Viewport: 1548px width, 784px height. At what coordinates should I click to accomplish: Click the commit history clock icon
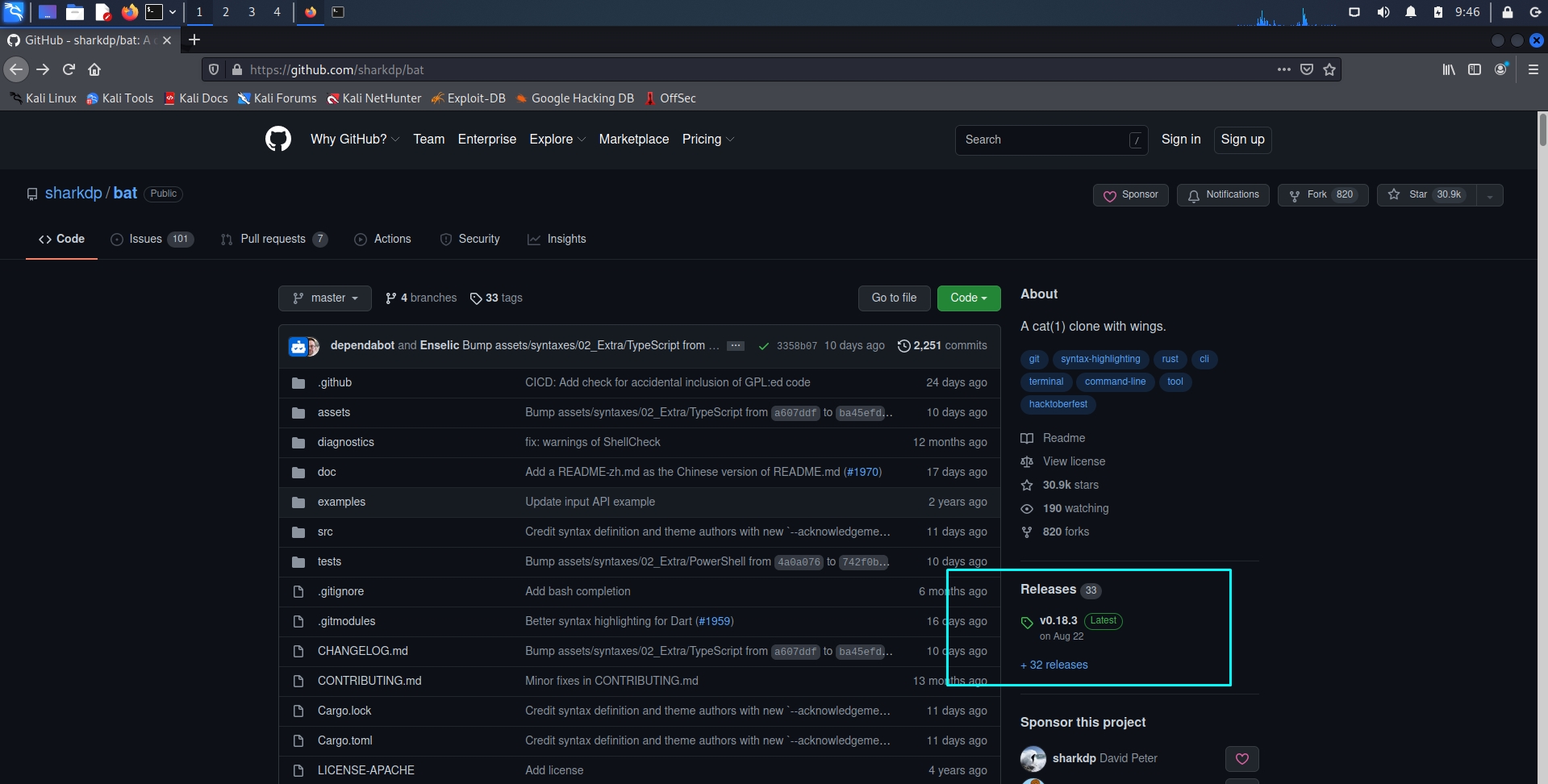pyautogui.click(x=903, y=345)
